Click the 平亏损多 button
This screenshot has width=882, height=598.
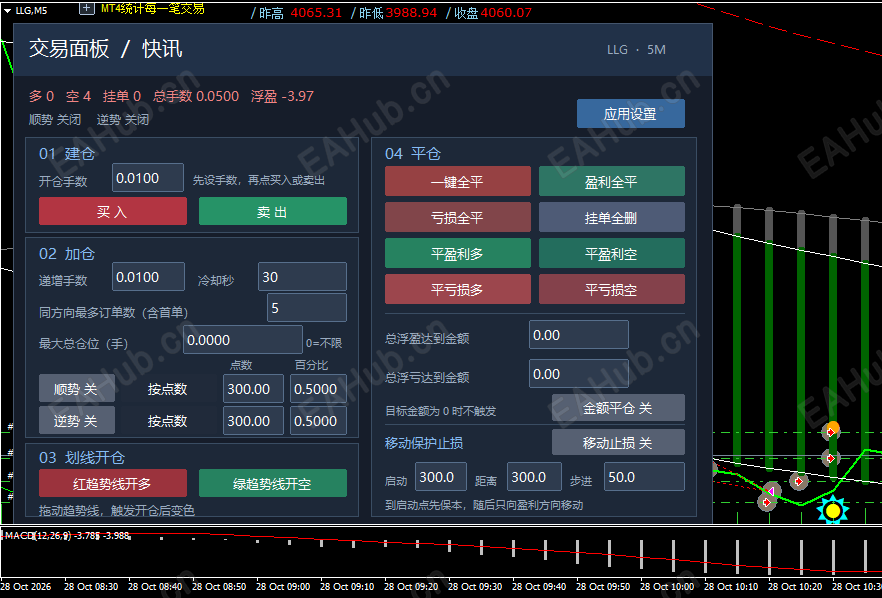pos(457,289)
